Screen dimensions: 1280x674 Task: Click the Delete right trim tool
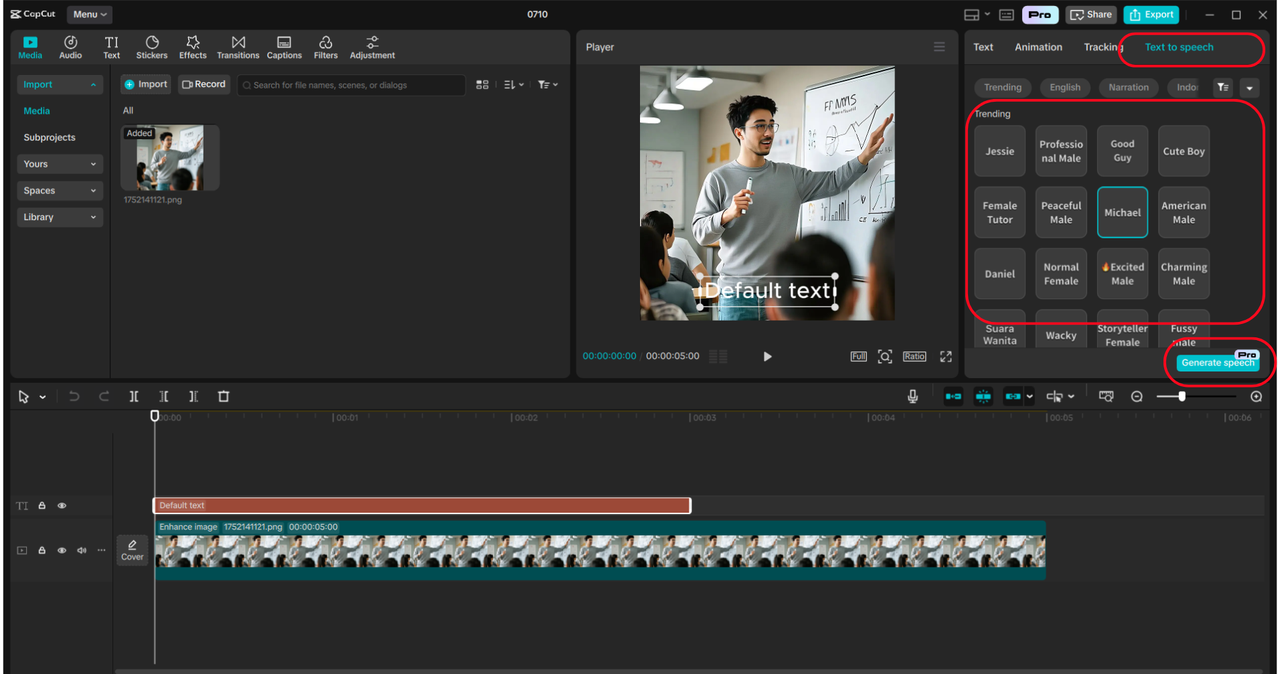click(x=194, y=397)
